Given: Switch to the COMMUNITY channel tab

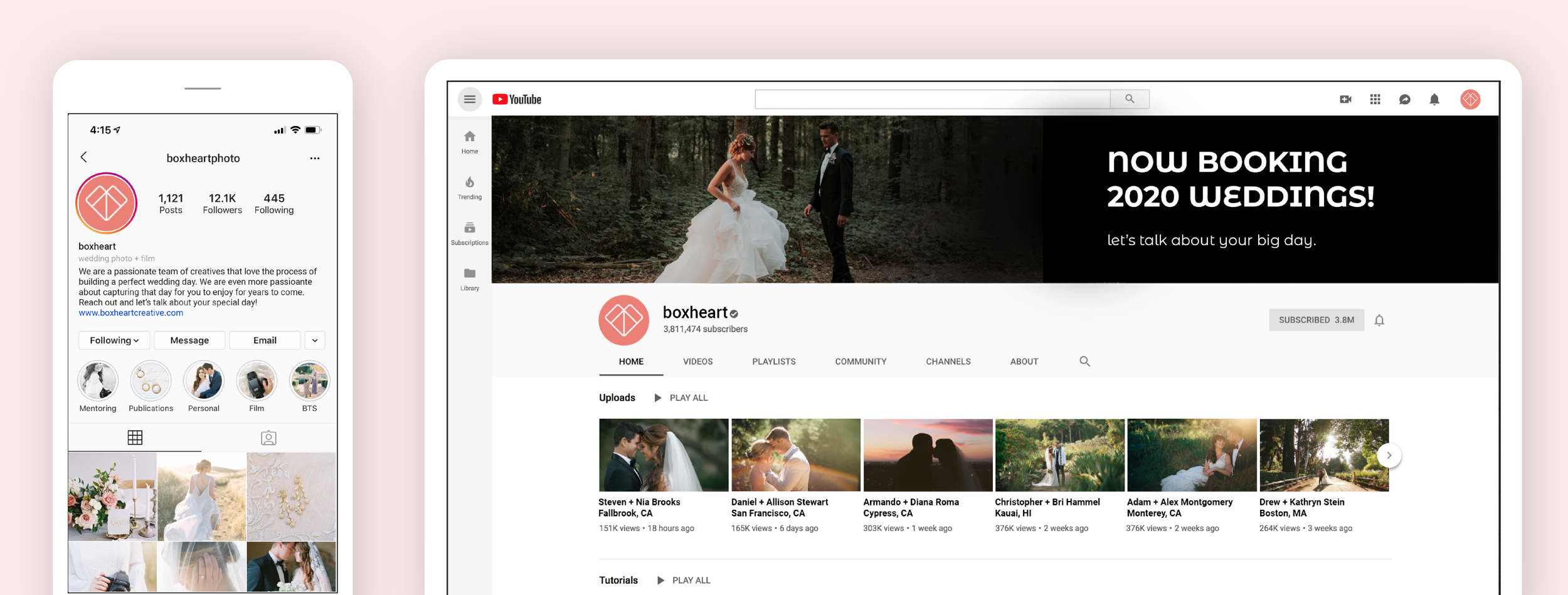Looking at the screenshot, I should 861,362.
